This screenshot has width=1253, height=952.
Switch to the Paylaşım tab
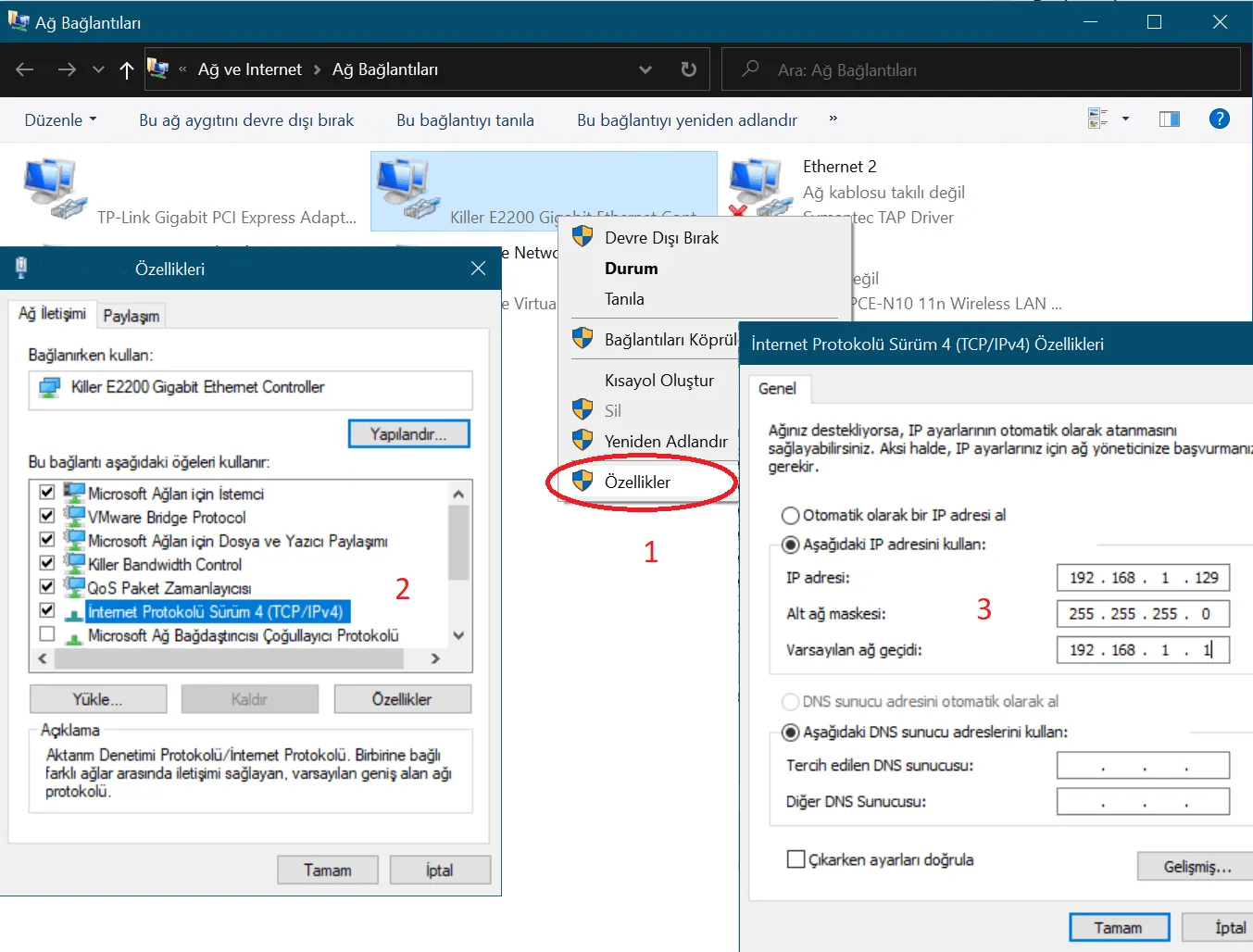(131, 316)
